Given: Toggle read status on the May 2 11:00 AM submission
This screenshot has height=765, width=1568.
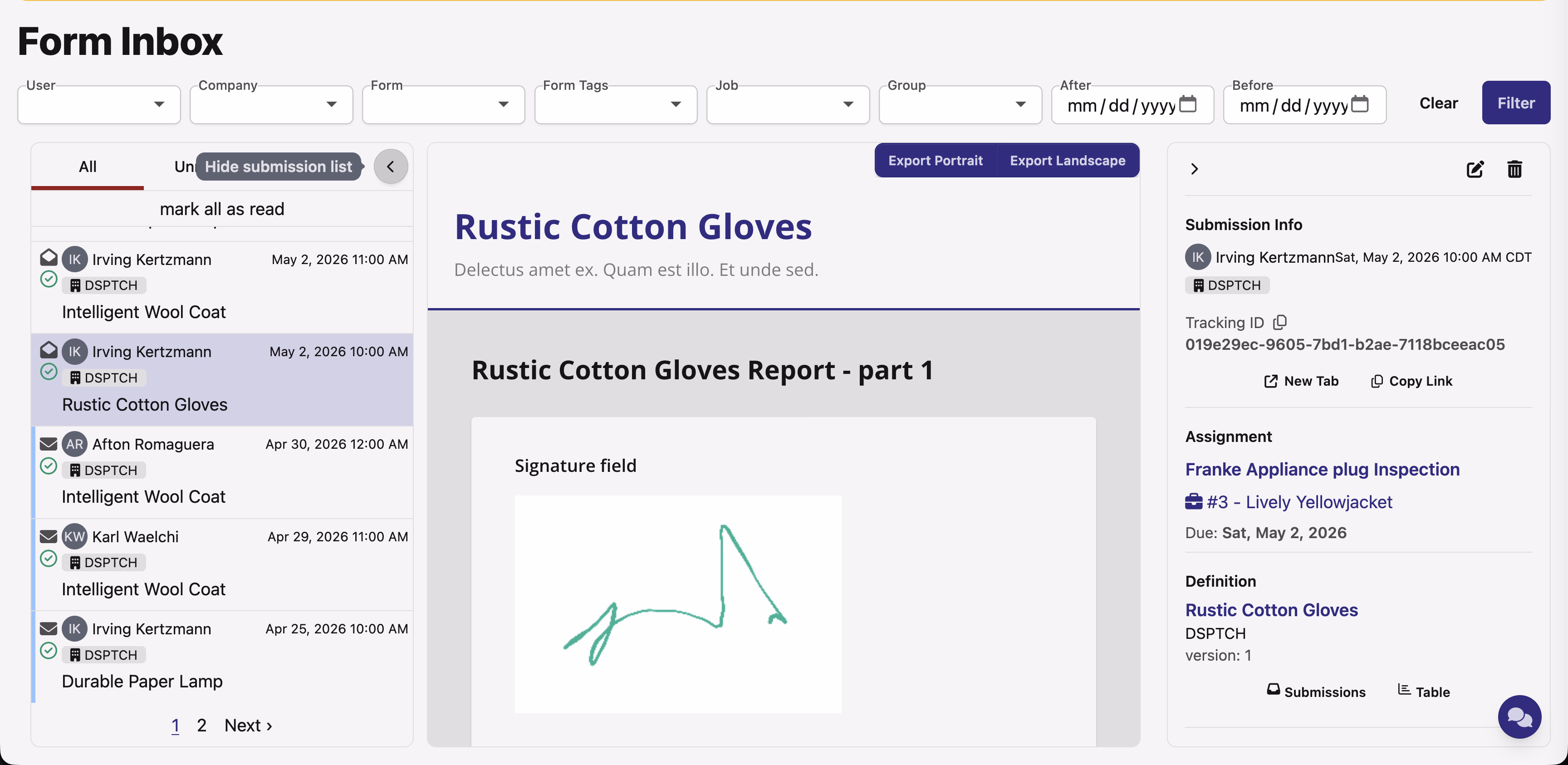Looking at the screenshot, I should click(49, 257).
